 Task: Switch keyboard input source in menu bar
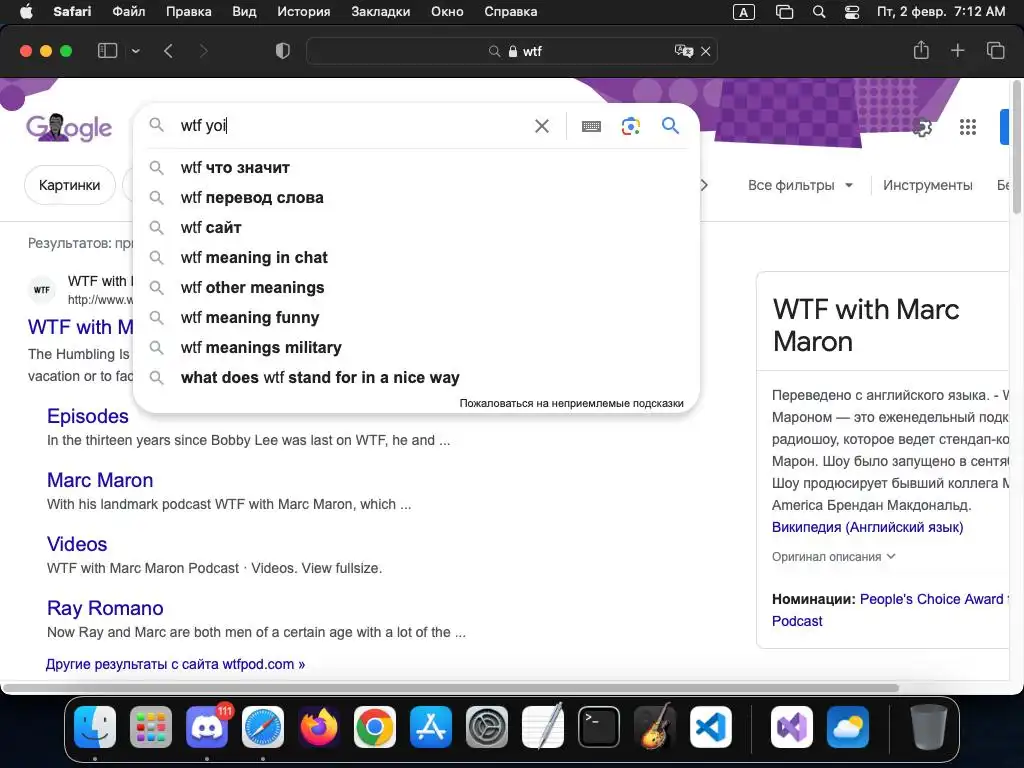tap(744, 12)
